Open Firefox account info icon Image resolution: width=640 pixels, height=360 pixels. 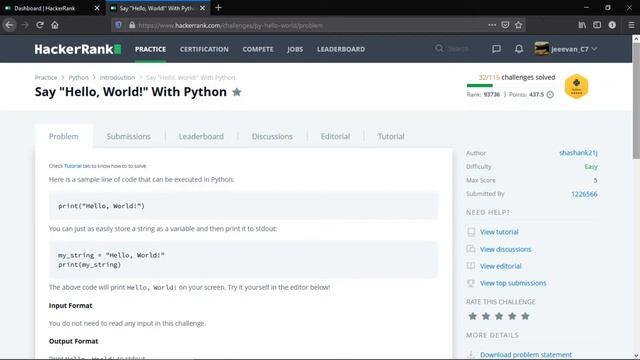(x=612, y=25)
